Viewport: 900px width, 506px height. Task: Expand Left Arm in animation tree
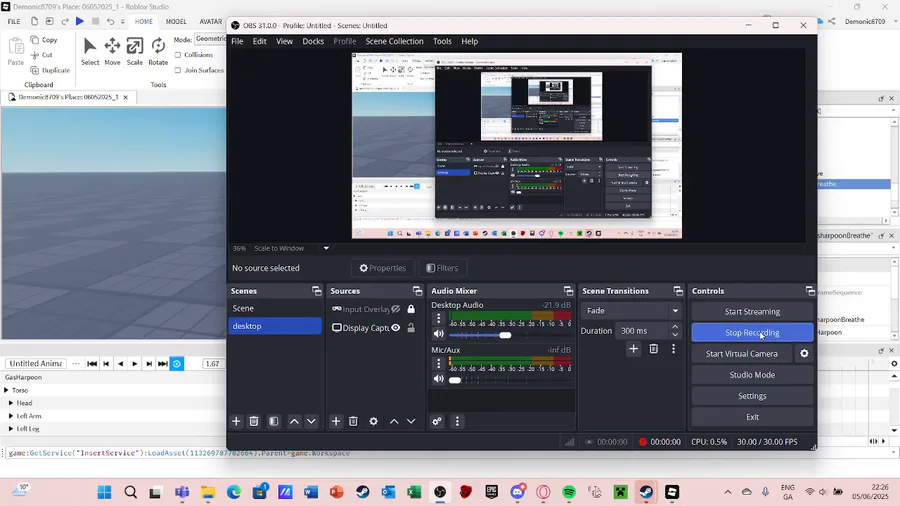pyautogui.click(x=11, y=415)
